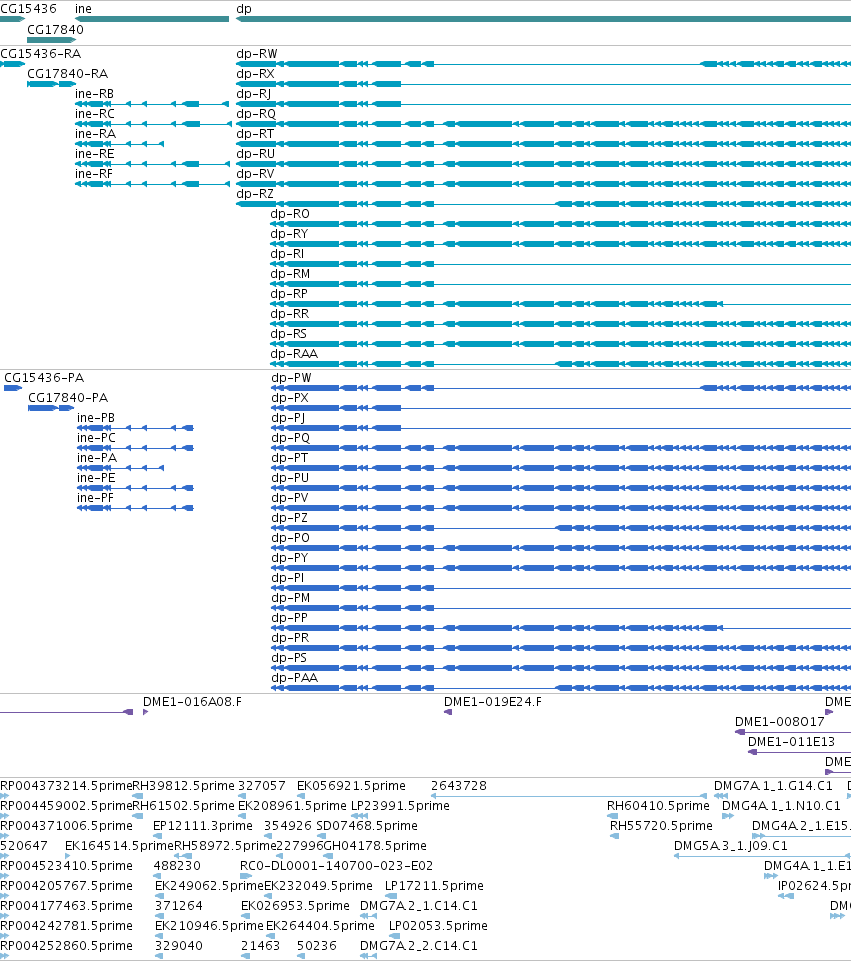Click protein dp-PX

pyautogui.click(x=290, y=398)
